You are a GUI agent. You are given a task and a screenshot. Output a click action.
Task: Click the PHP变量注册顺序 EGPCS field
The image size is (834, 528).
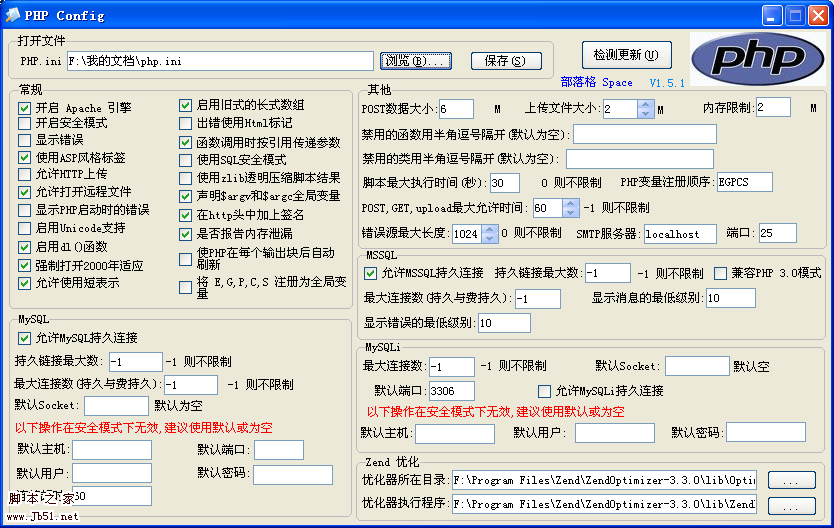745,182
